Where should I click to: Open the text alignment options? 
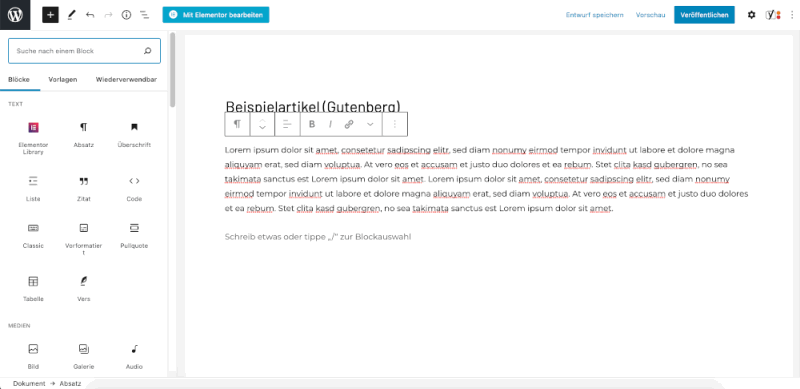tap(287, 124)
